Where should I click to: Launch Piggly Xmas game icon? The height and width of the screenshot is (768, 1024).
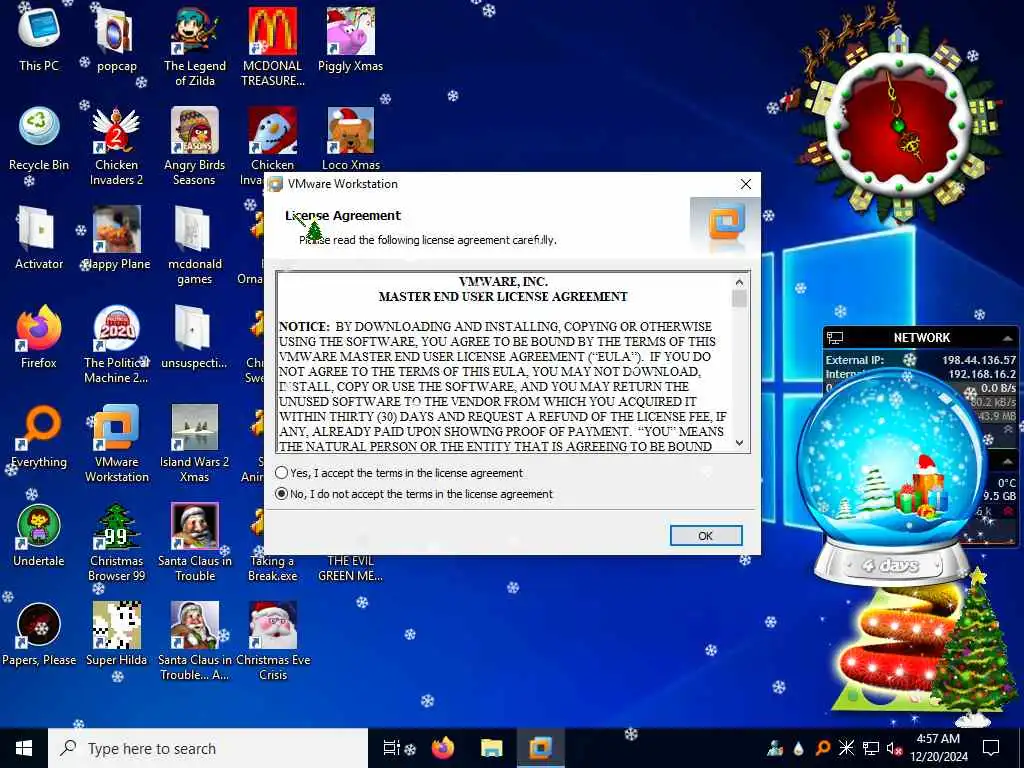351,39
